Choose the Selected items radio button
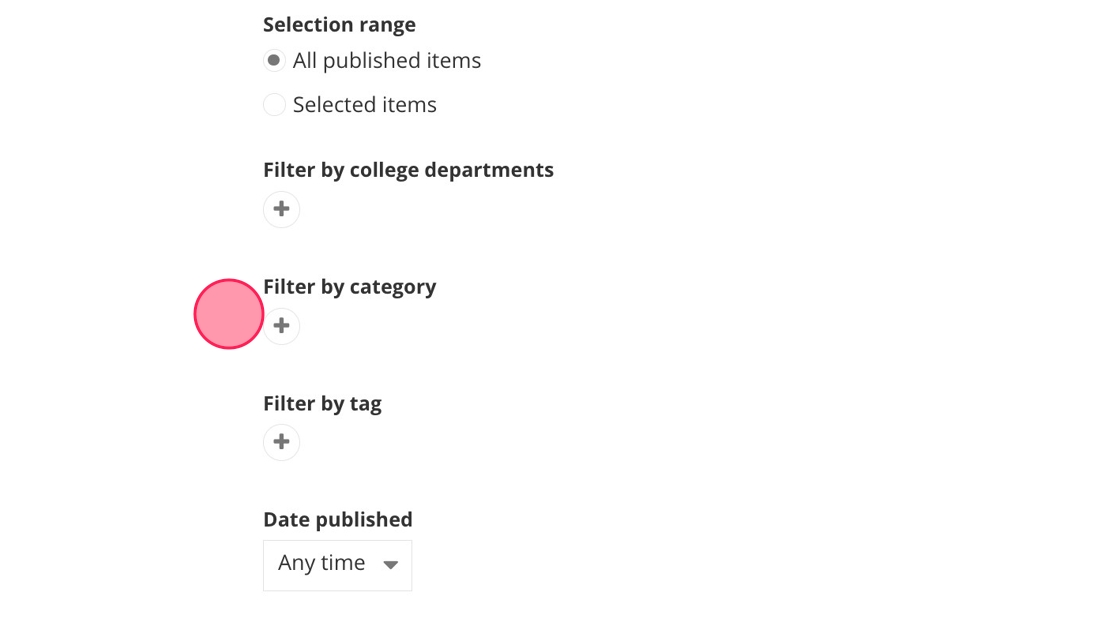Image resolution: width=1120 pixels, height=626 pixels. pyautogui.click(x=274, y=105)
